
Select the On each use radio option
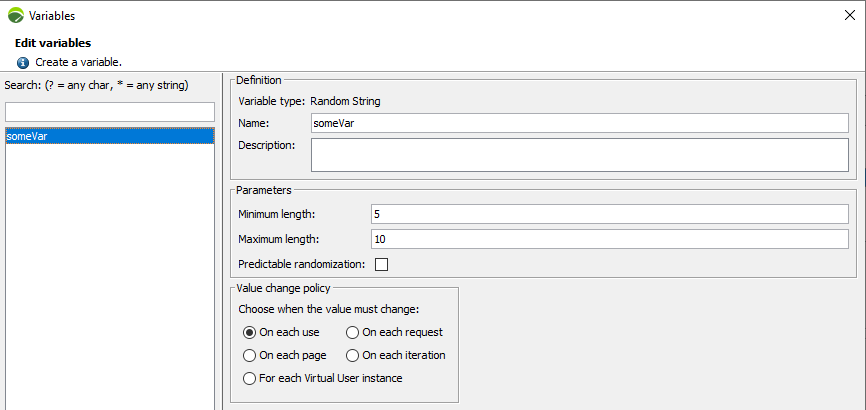250,332
